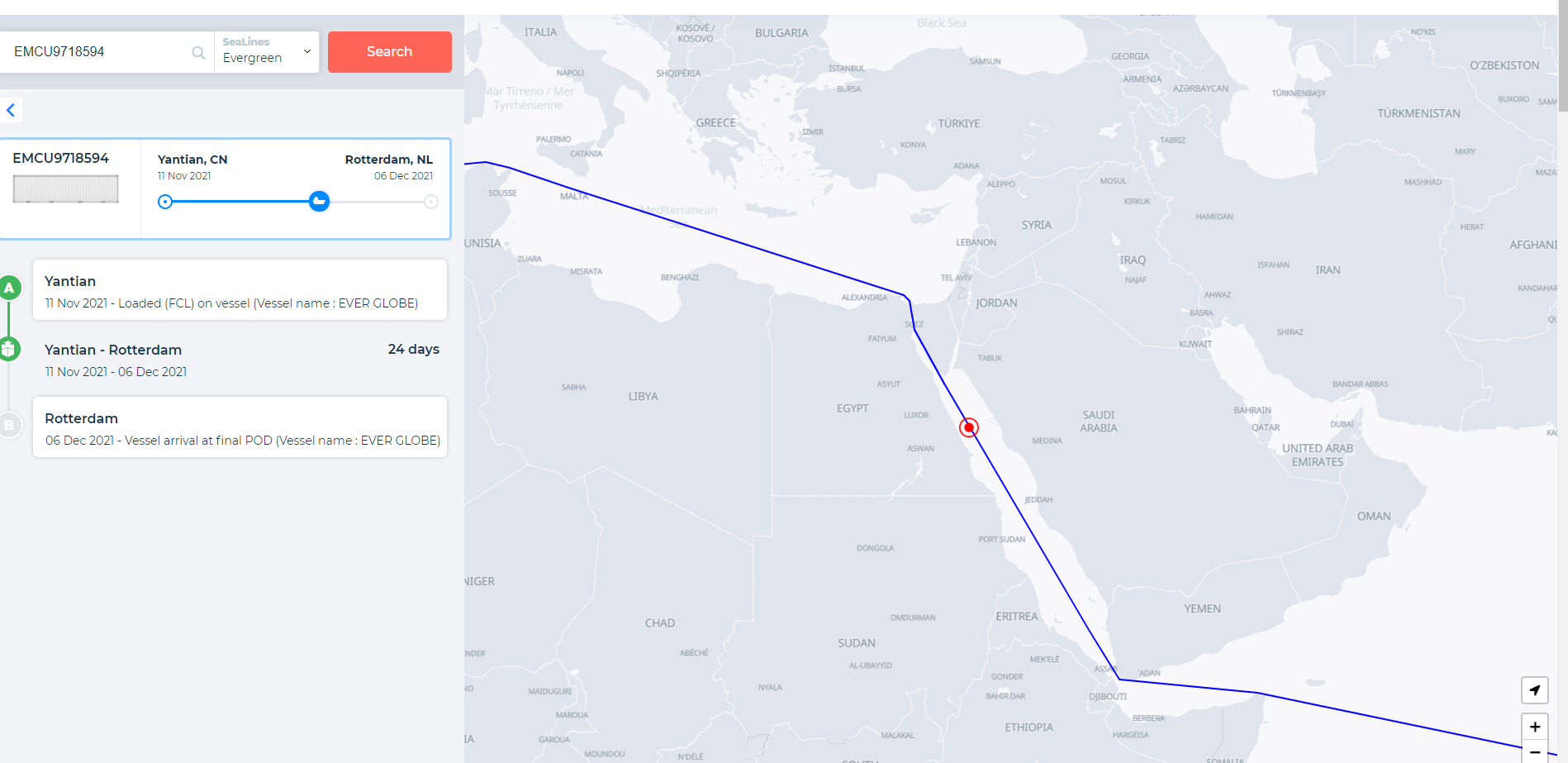Zoom in with the map plus button
Viewport: 1568px width, 763px height.
pos(1534,727)
